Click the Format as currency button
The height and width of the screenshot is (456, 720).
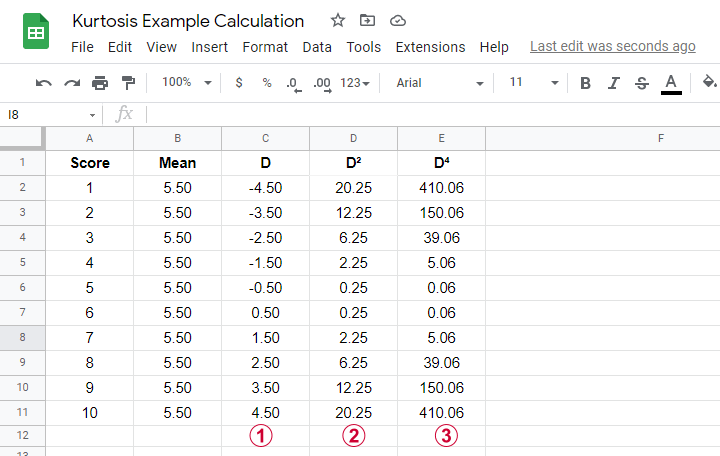pyautogui.click(x=239, y=83)
